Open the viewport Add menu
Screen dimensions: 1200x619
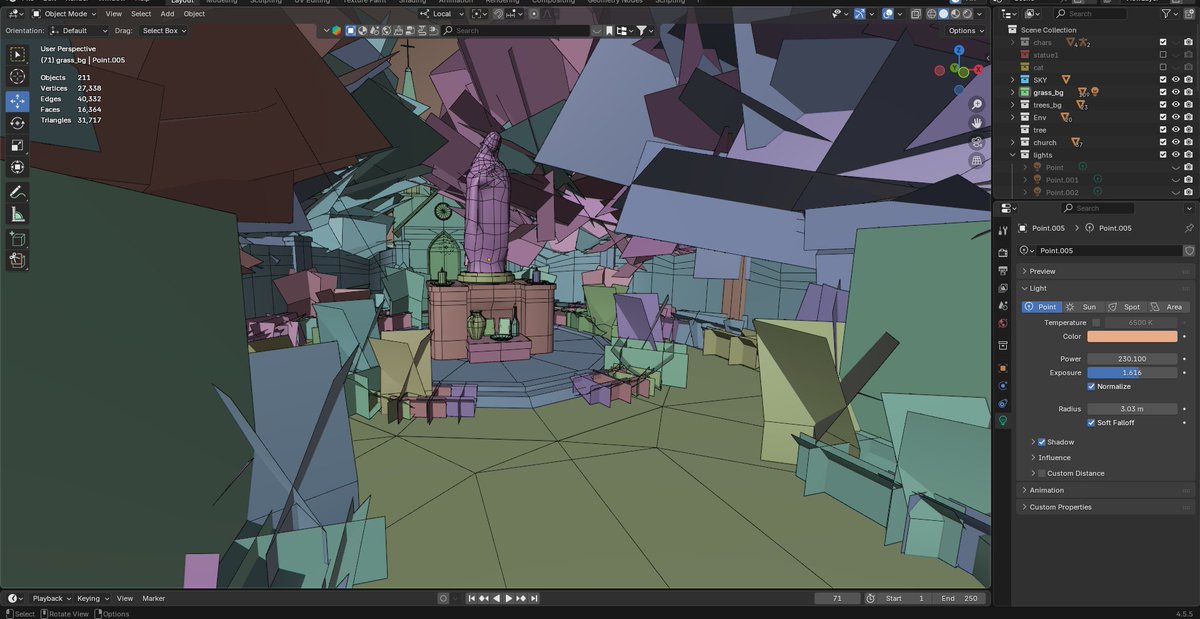[x=167, y=14]
